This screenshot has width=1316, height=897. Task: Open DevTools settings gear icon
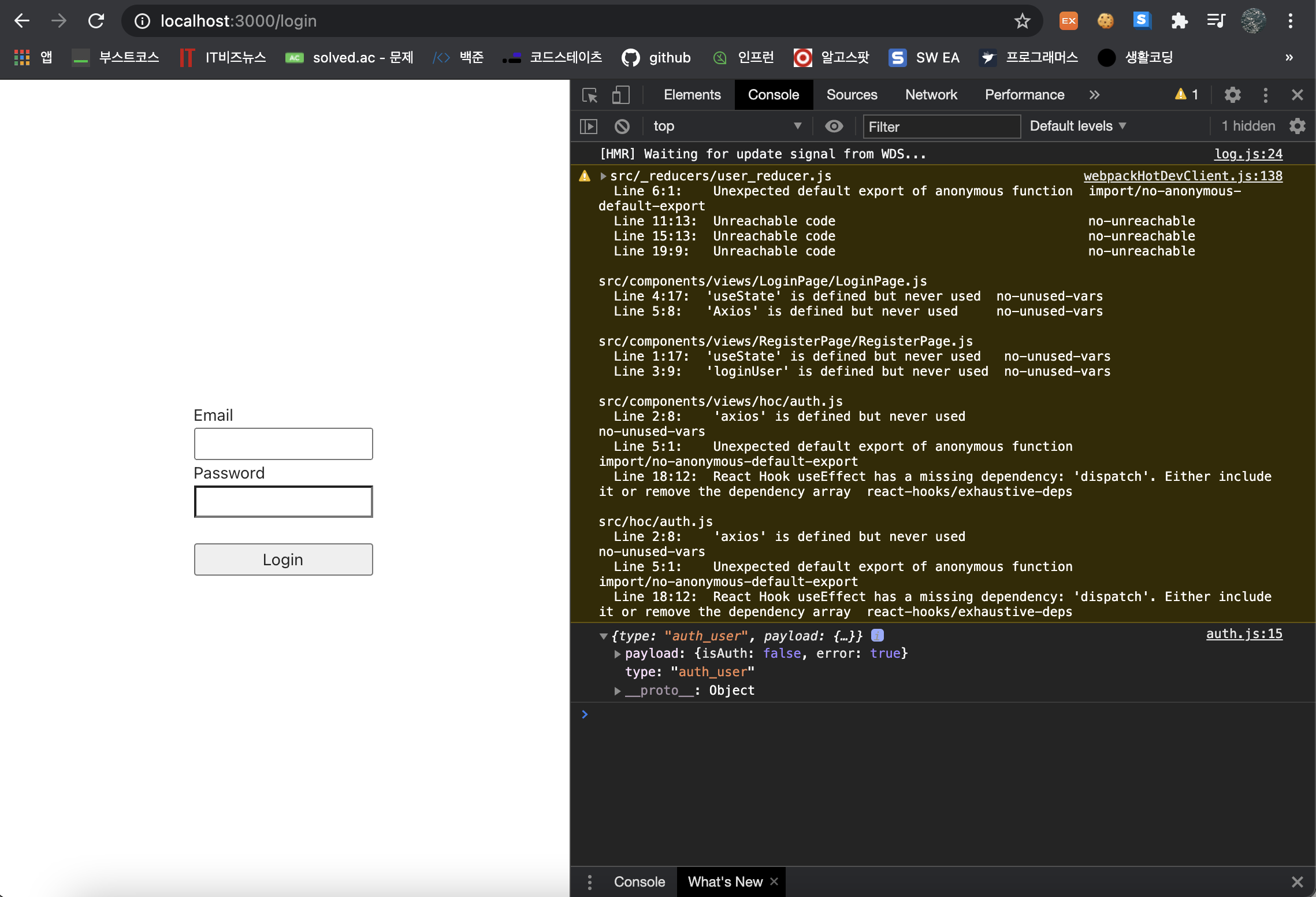tap(1232, 95)
